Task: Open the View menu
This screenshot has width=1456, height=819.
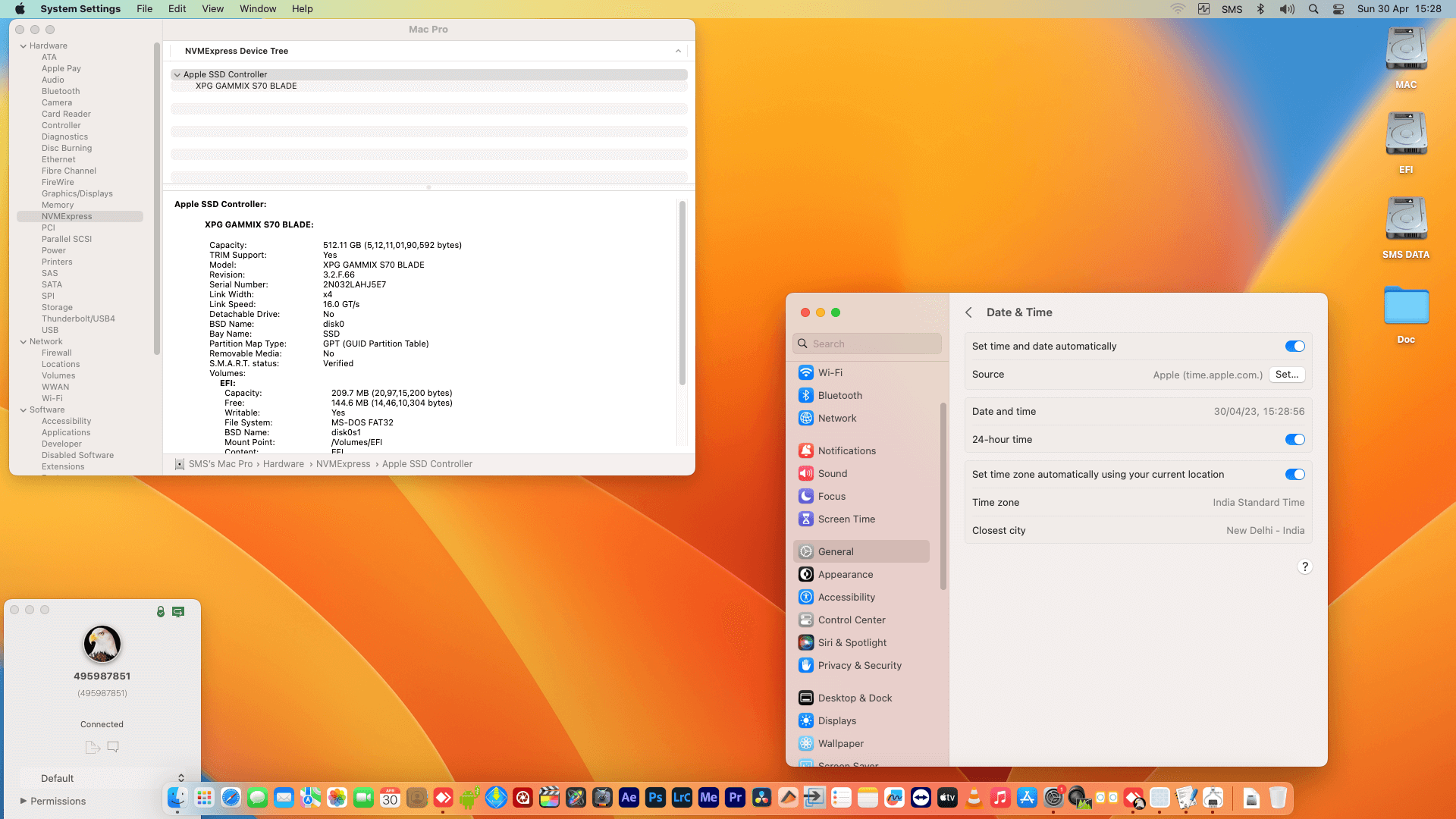Action: tap(212, 9)
